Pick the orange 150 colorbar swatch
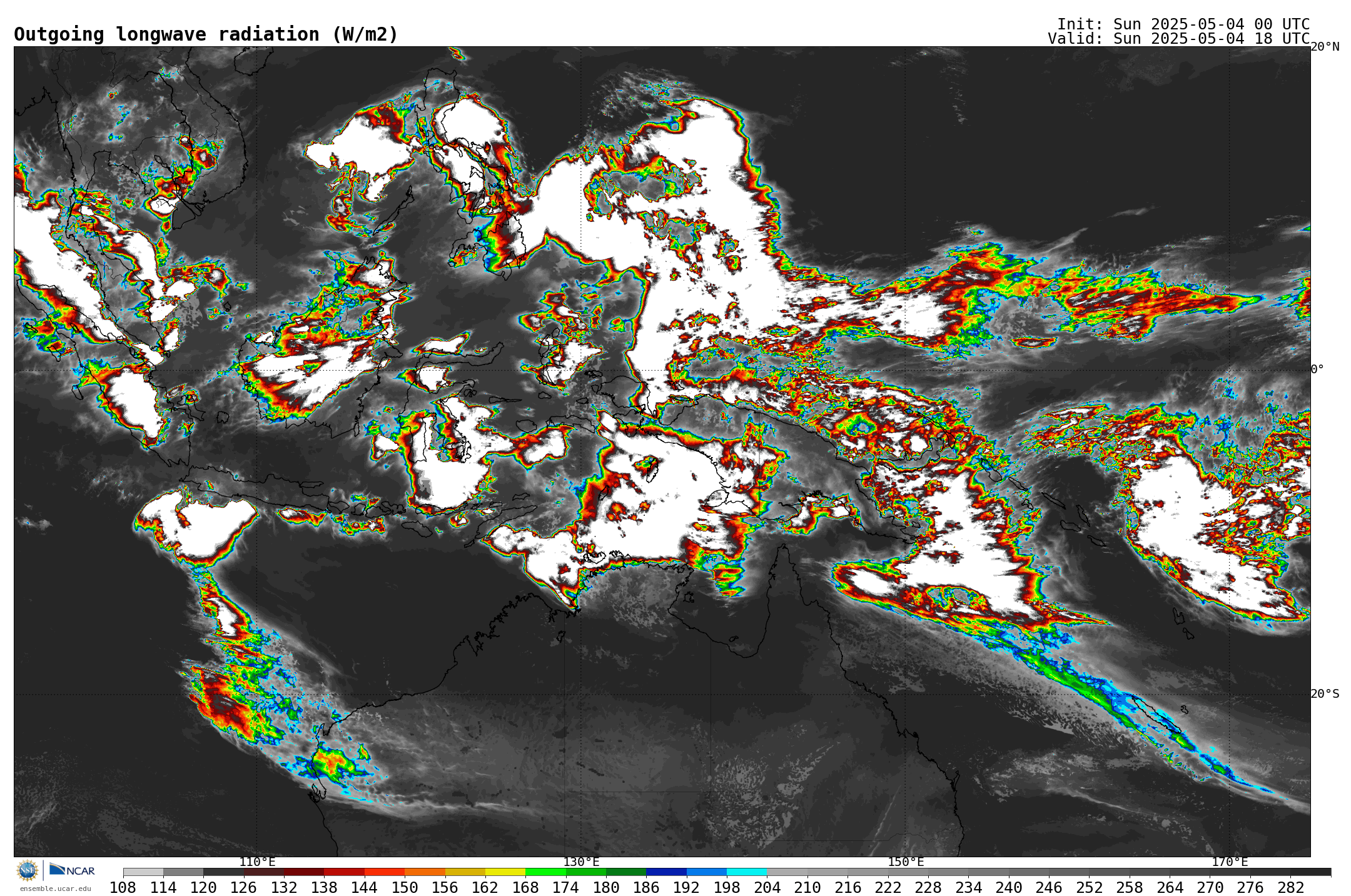Screen dimensions: 1351x896 pyautogui.click(x=425, y=872)
